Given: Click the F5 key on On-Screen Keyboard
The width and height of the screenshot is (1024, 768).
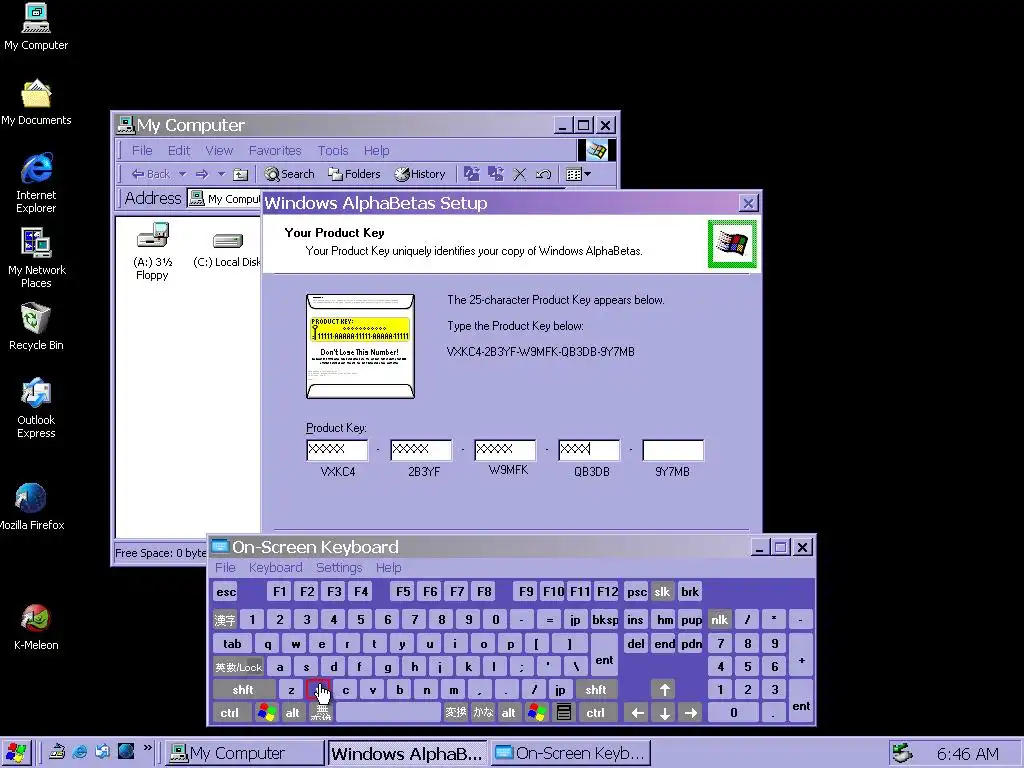Looking at the screenshot, I should pyautogui.click(x=403, y=592).
